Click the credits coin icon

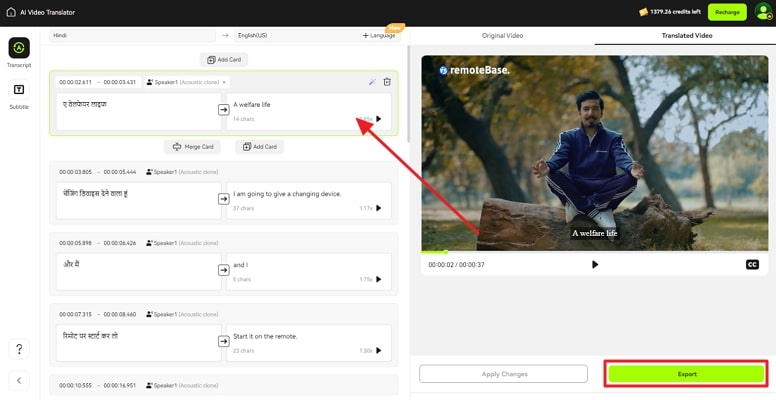pyautogui.click(x=643, y=12)
